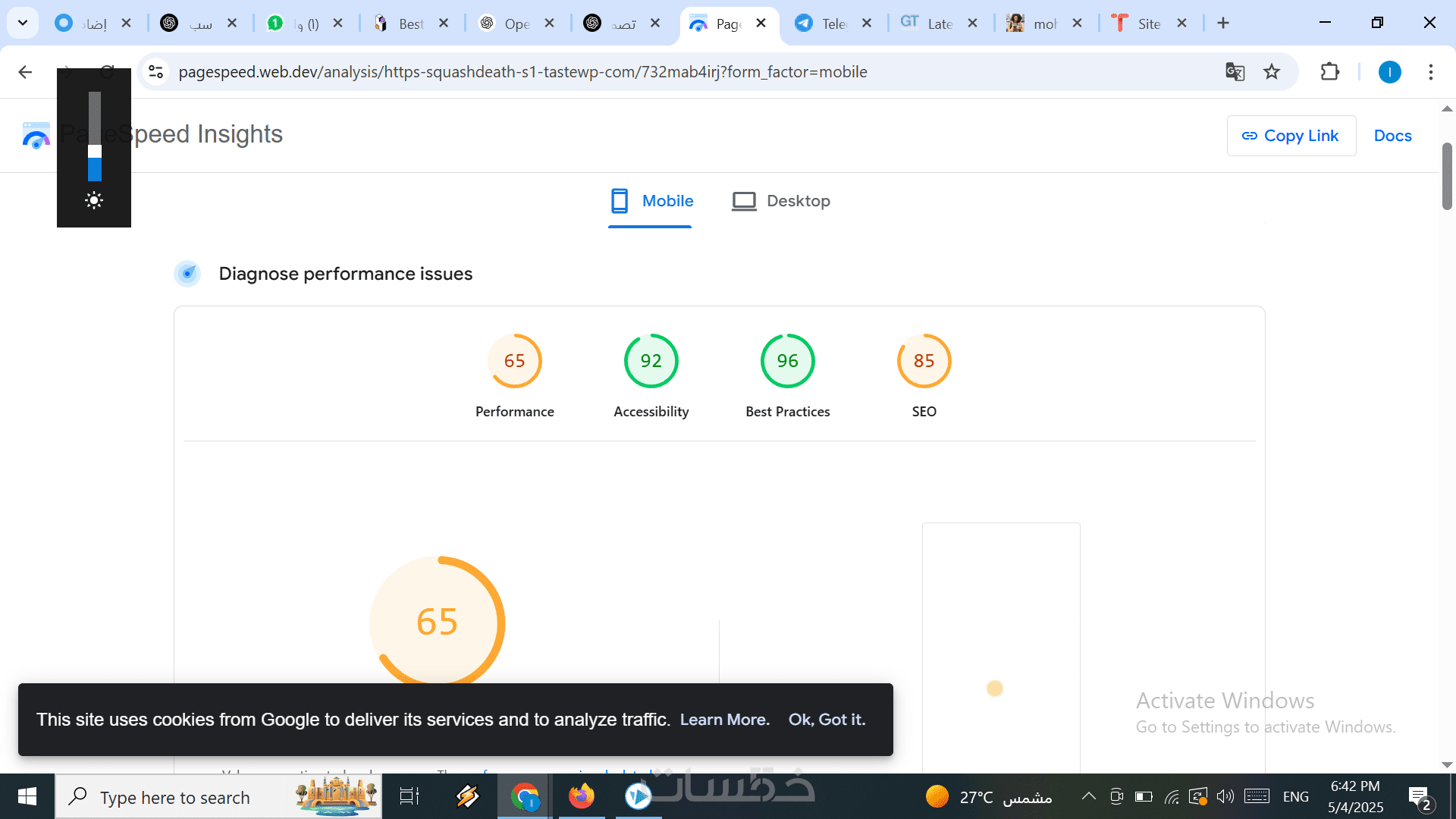Open the Chrome extensions puzzle icon
The image size is (1456, 819).
point(1329,72)
